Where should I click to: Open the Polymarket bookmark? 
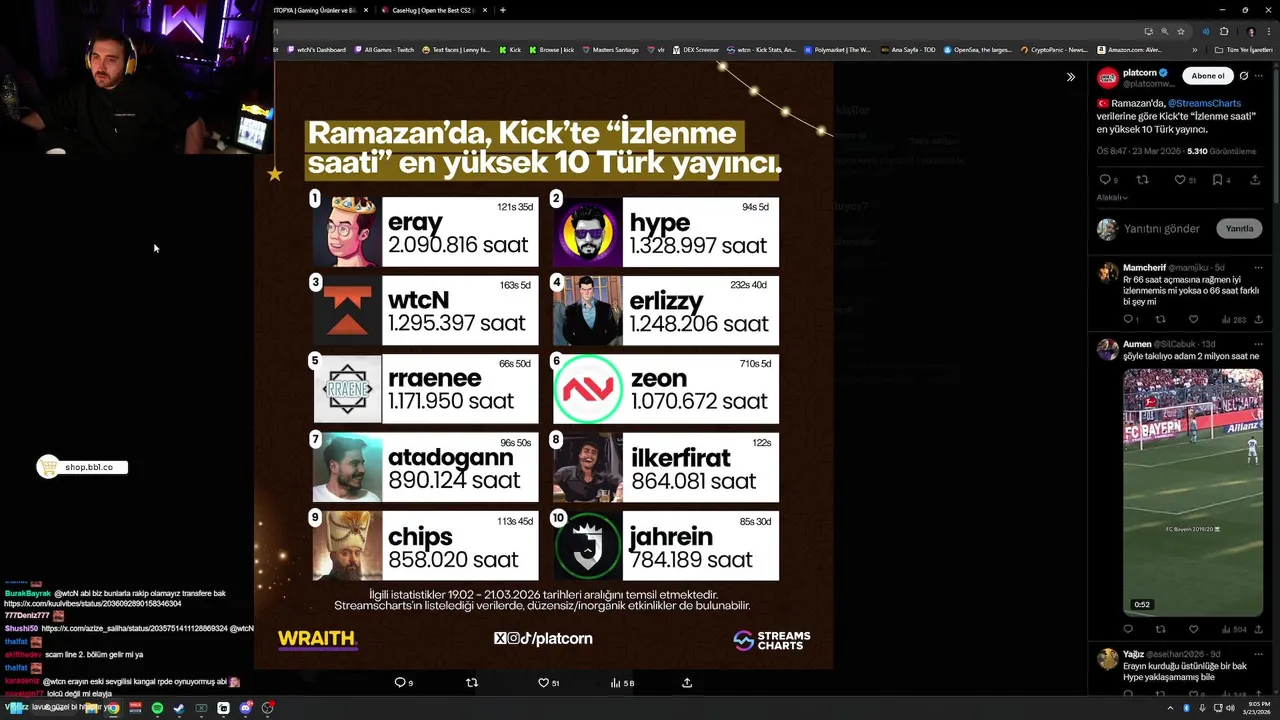pyautogui.click(x=837, y=50)
